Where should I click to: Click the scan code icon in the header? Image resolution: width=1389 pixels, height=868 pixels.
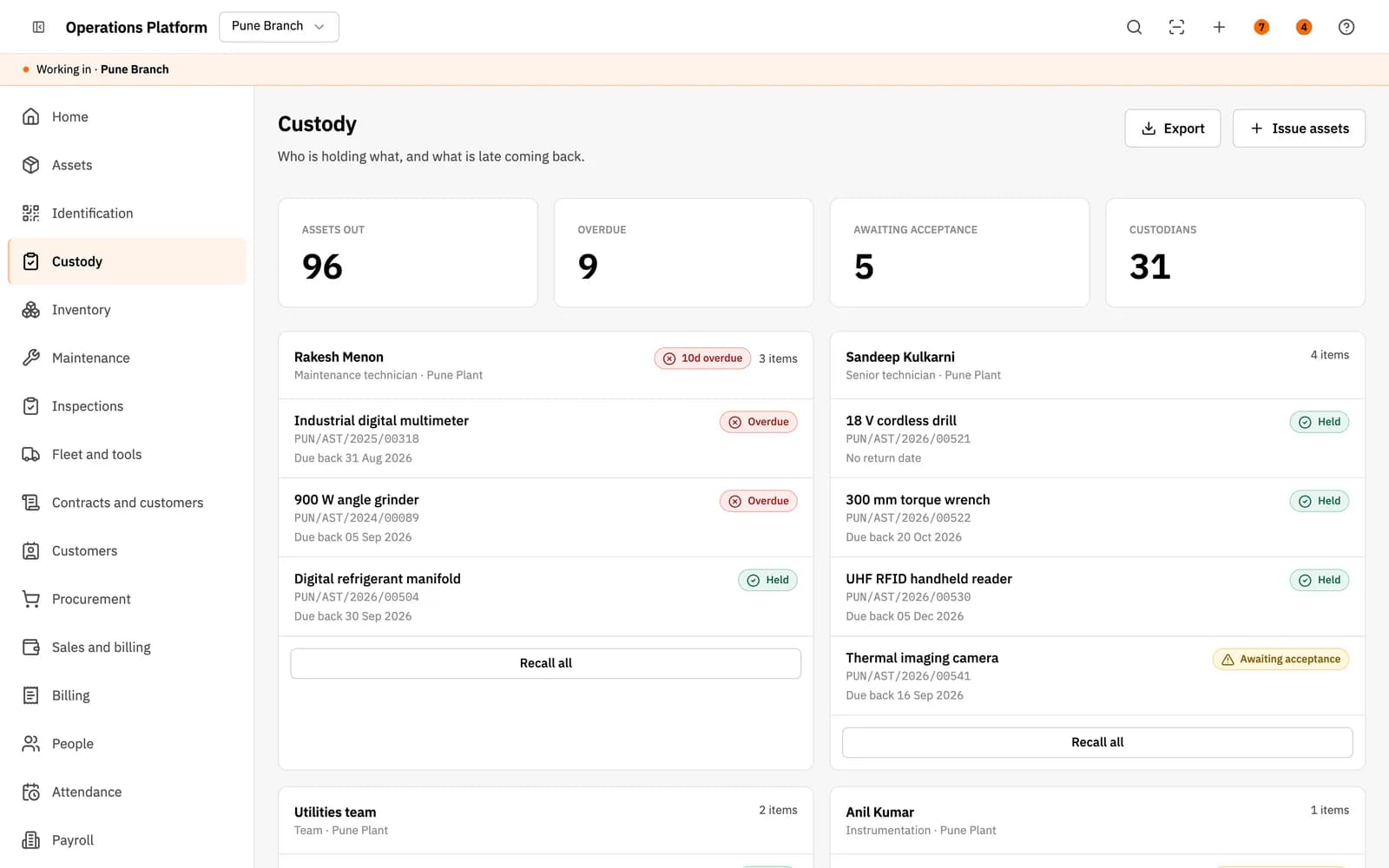tap(1176, 27)
